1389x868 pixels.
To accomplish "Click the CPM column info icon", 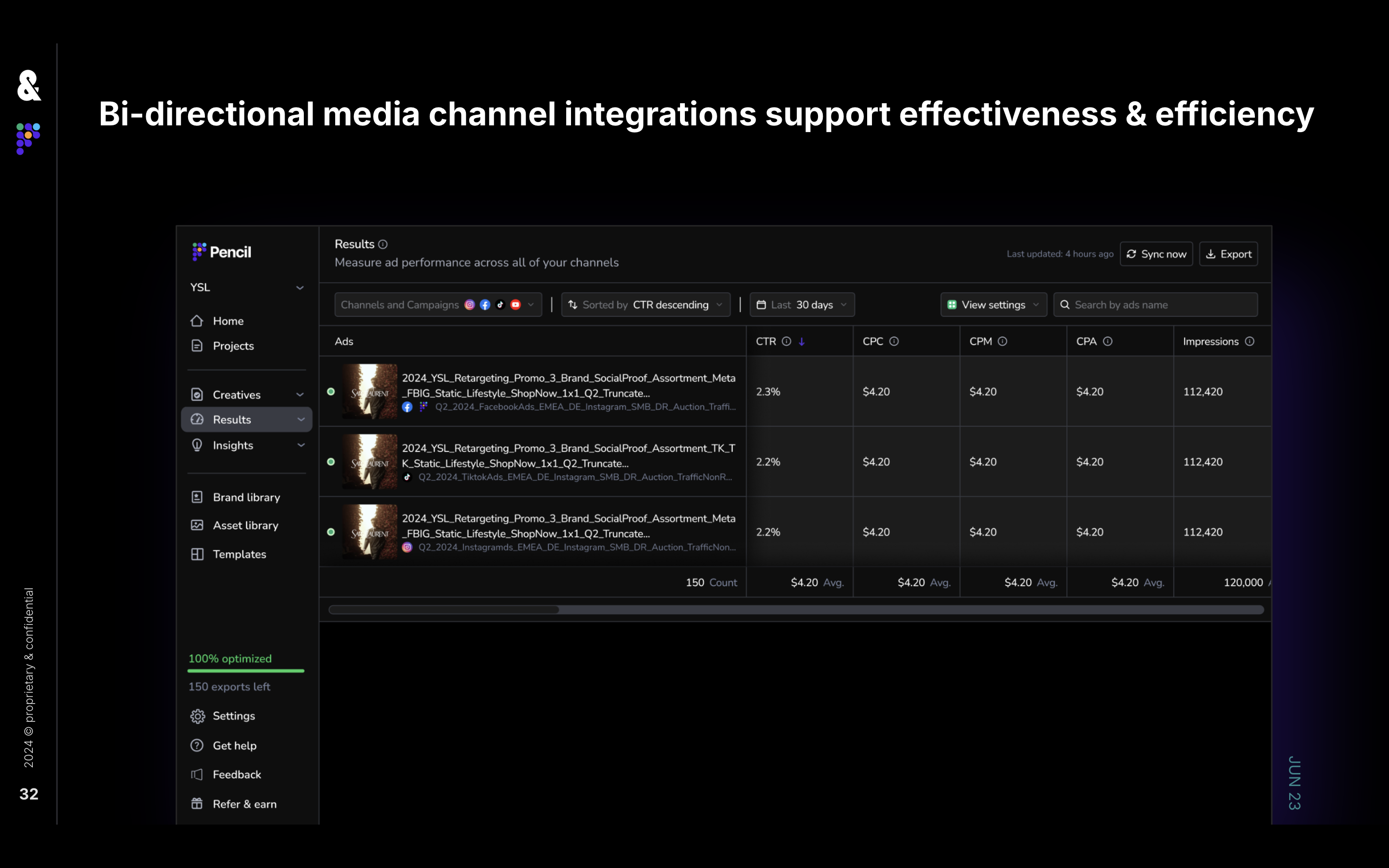I will tap(1002, 341).
